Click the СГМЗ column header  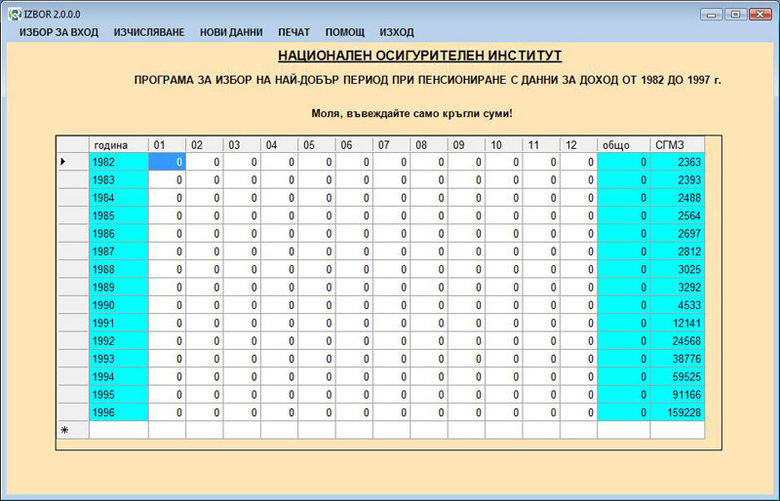coord(678,145)
